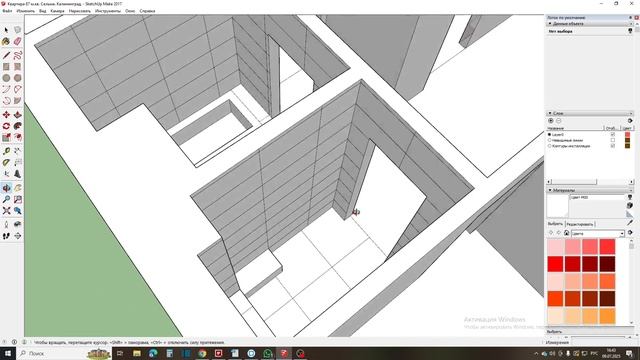Screen dimensions: 640x360
Task: Collapse the Данные объекта panel
Action: [x=550, y=24]
